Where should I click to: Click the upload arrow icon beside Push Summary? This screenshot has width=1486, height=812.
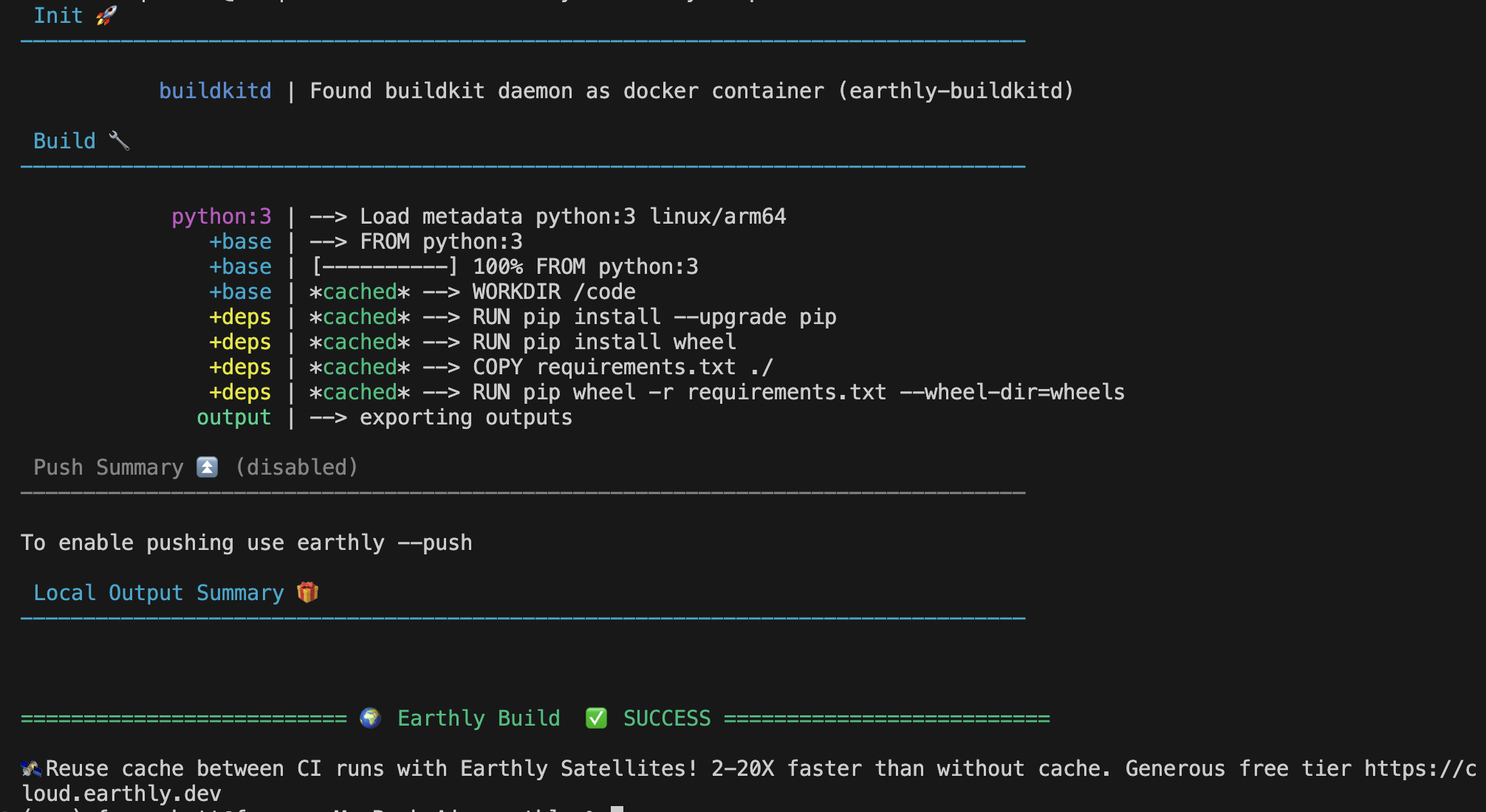click(208, 467)
